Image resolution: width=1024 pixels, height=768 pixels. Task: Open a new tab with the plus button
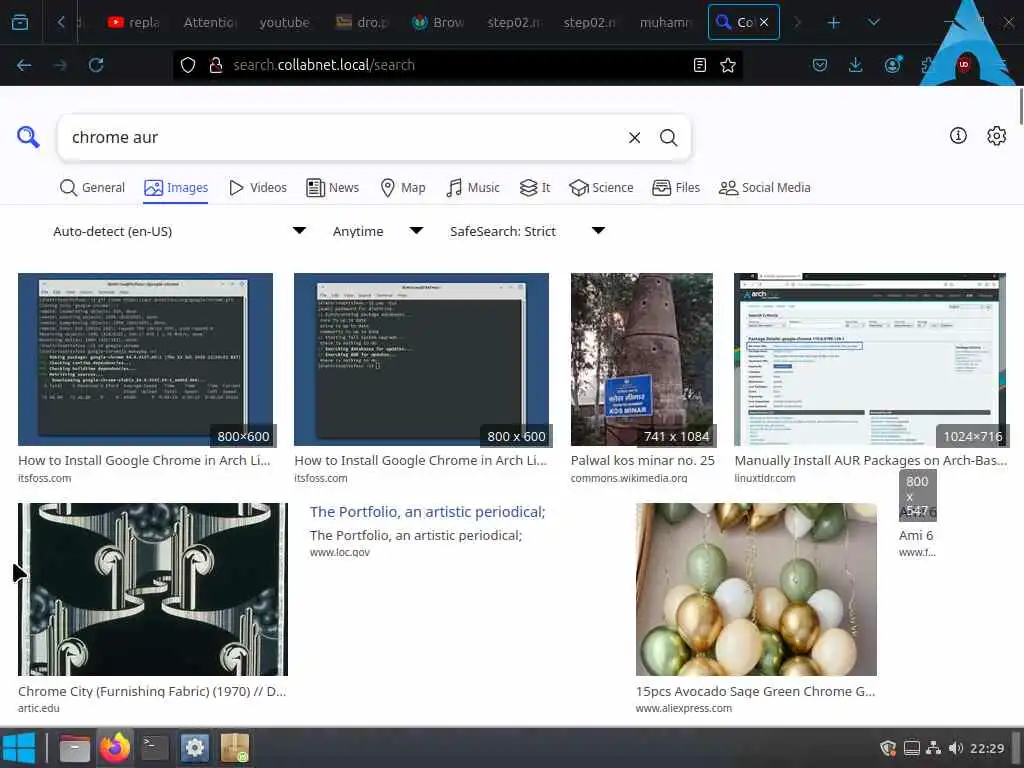[x=833, y=23]
